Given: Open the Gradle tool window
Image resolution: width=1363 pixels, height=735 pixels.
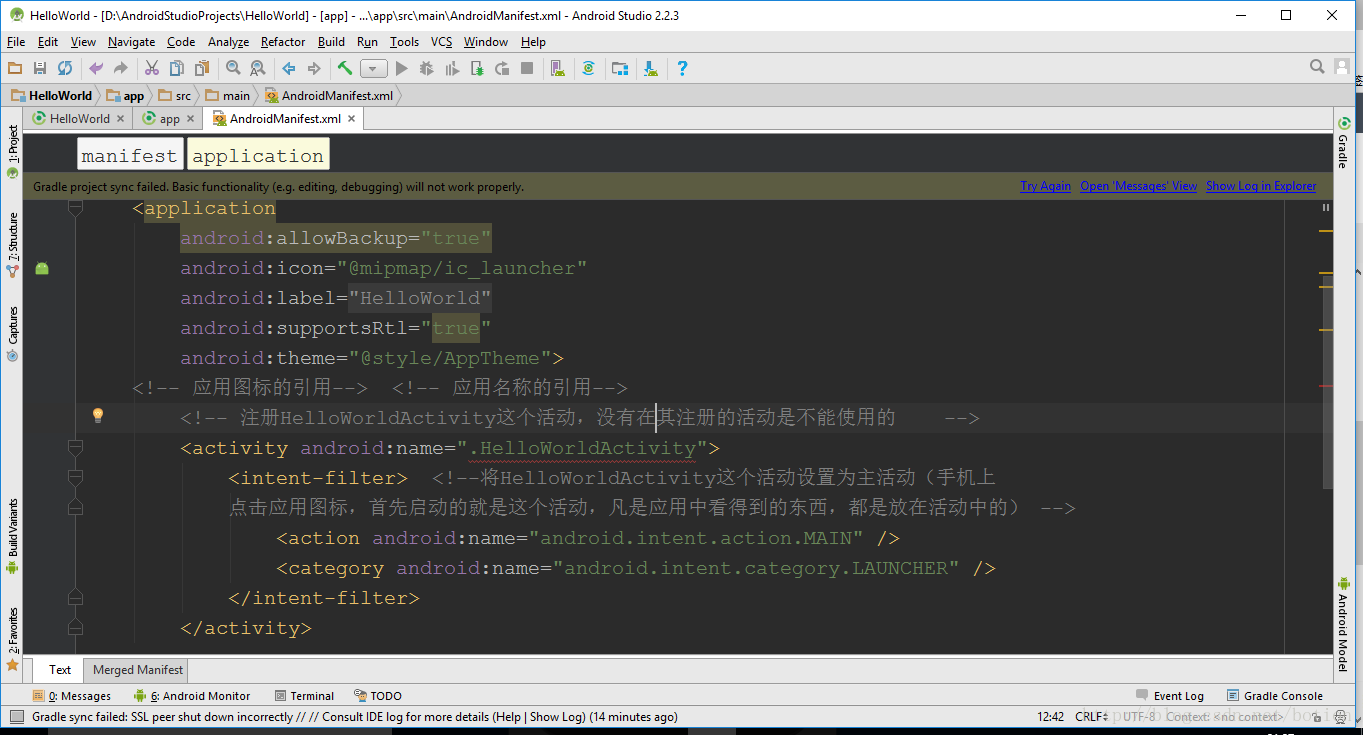Looking at the screenshot, I should pyautogui.click(x=1343, y=144).
